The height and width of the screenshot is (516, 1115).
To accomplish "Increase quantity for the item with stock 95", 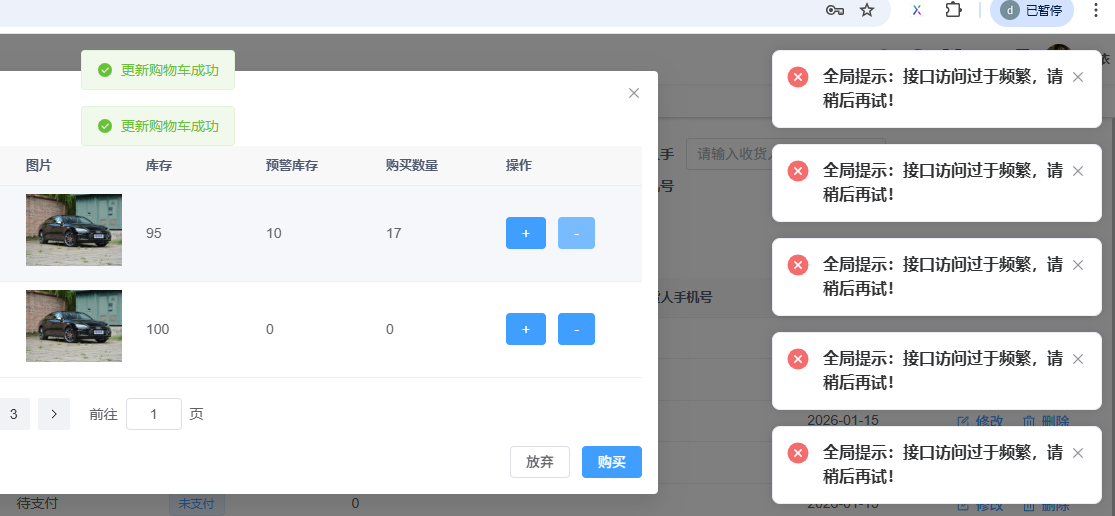I will click(x=525, y=233).
